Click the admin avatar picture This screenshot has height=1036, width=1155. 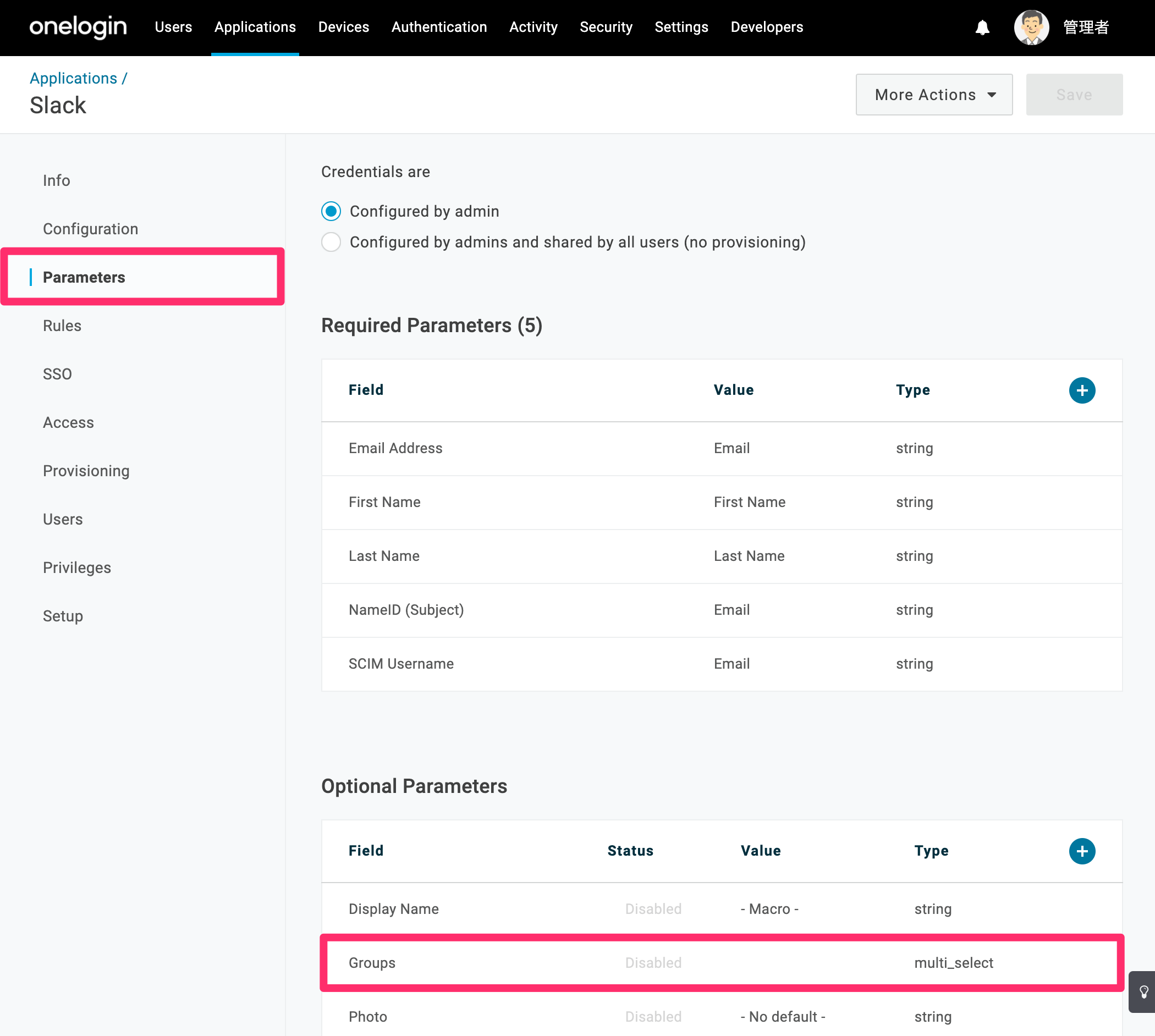[x=1031, y=27]
